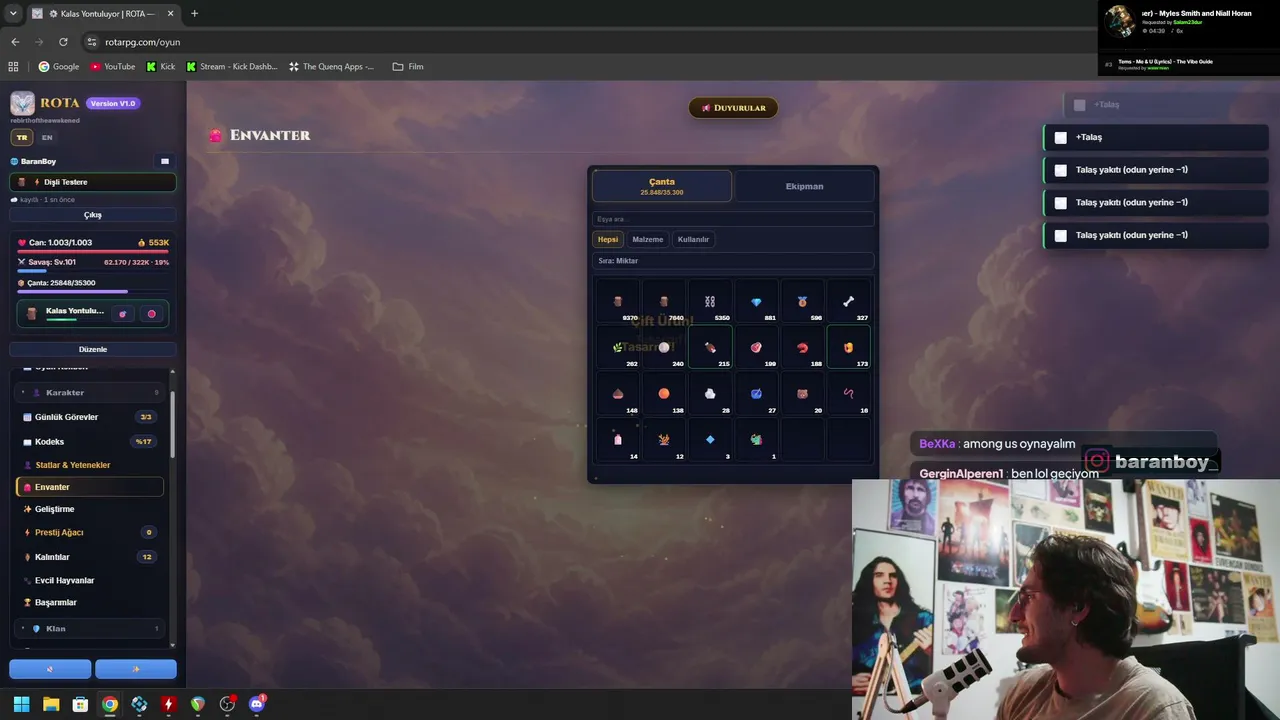Switch language to EN
This screenshot has height=720, width=1280.
47,137
